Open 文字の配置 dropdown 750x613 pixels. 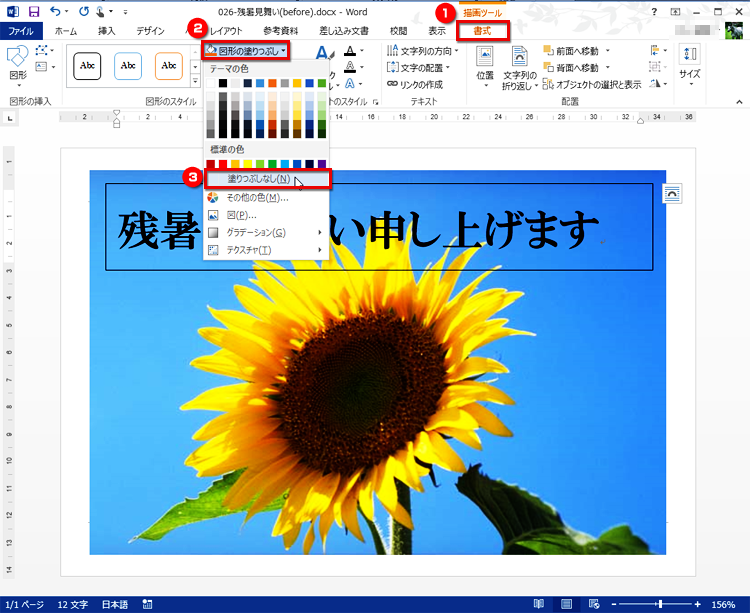coord(418,67)
